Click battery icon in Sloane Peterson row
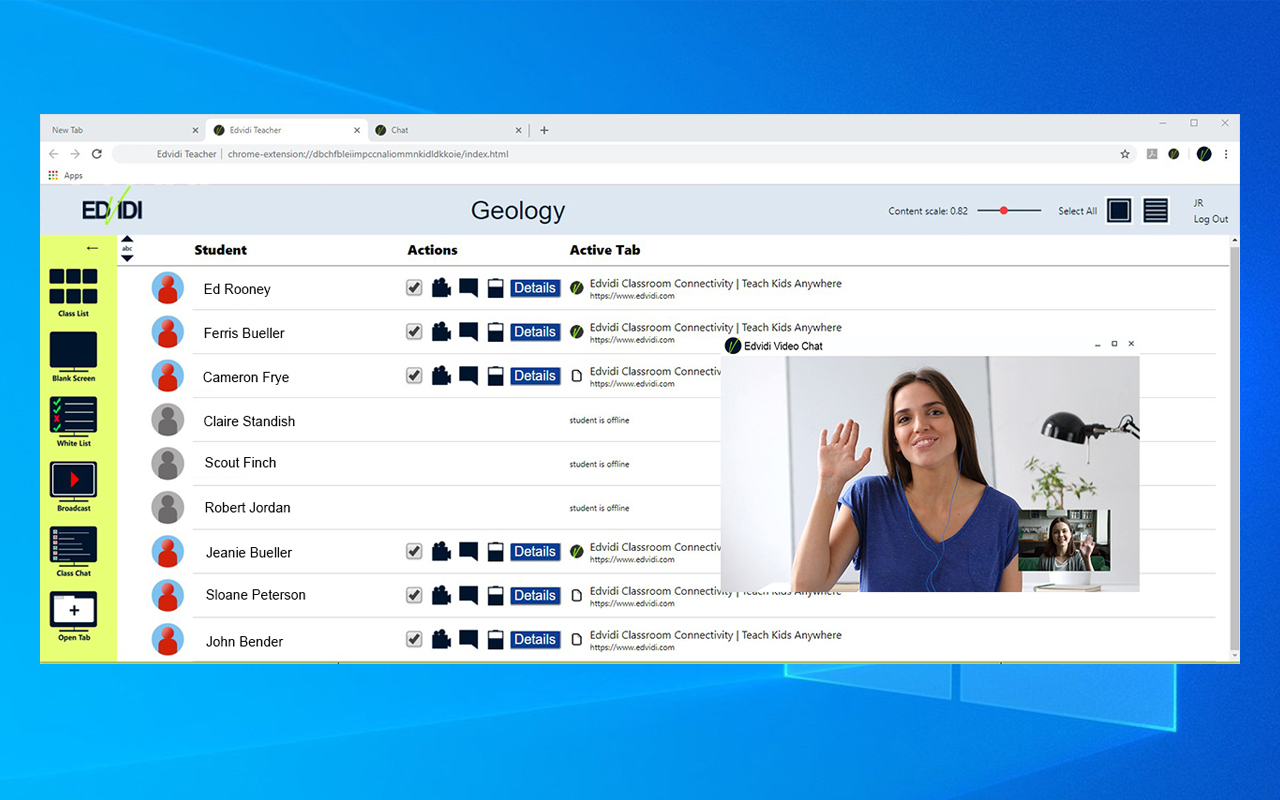This screenshot has height=800, width=1280. pos(495,596)
